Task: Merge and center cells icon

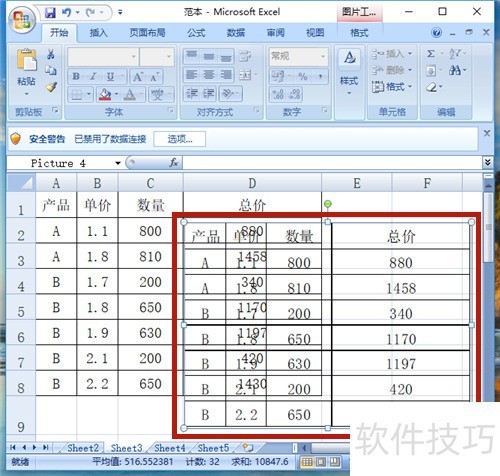Action: tap(245, 75)
